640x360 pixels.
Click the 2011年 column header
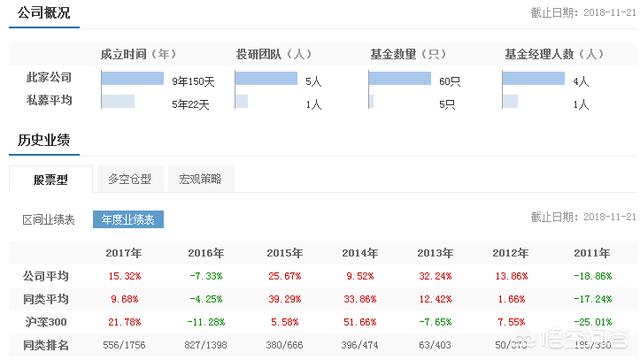click(x=592, y=253)
